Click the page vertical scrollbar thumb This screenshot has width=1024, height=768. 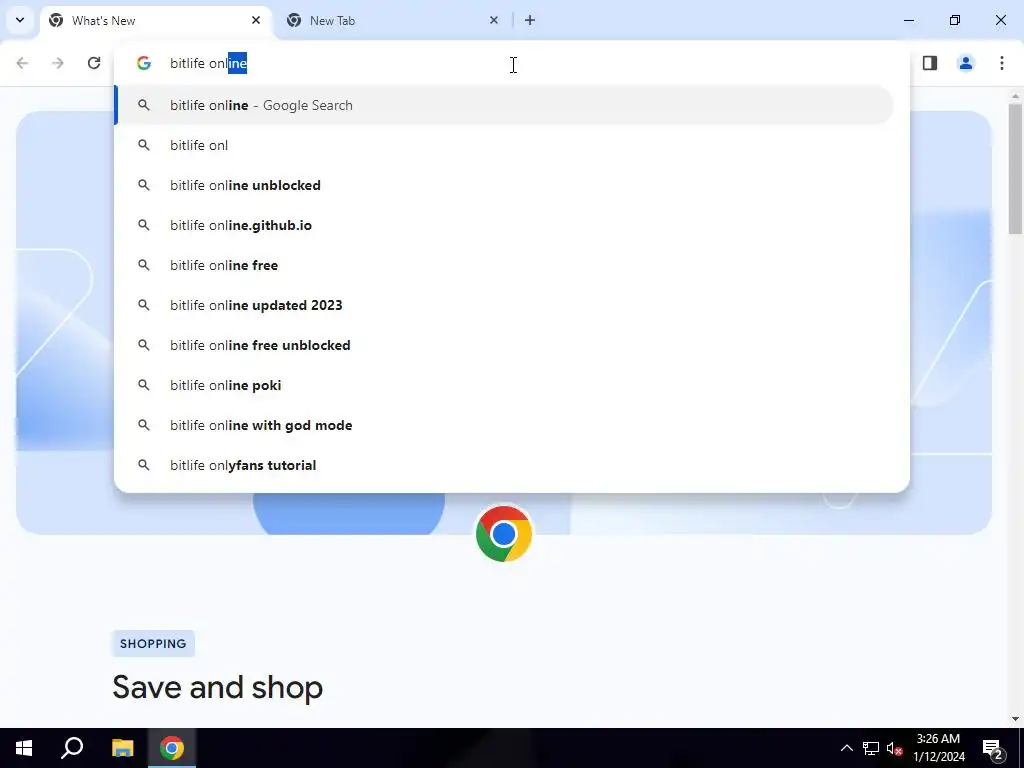1015,168
